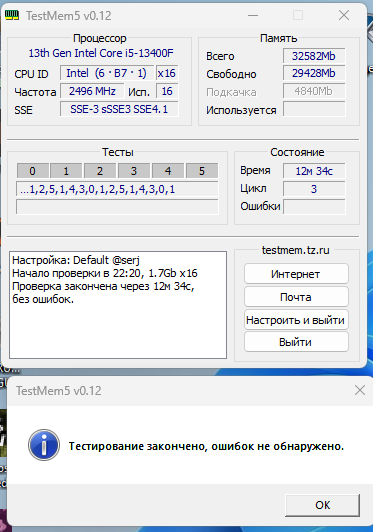Select test block 5
The height and width of the screenshot is (532, 373).
coord(202,171)
